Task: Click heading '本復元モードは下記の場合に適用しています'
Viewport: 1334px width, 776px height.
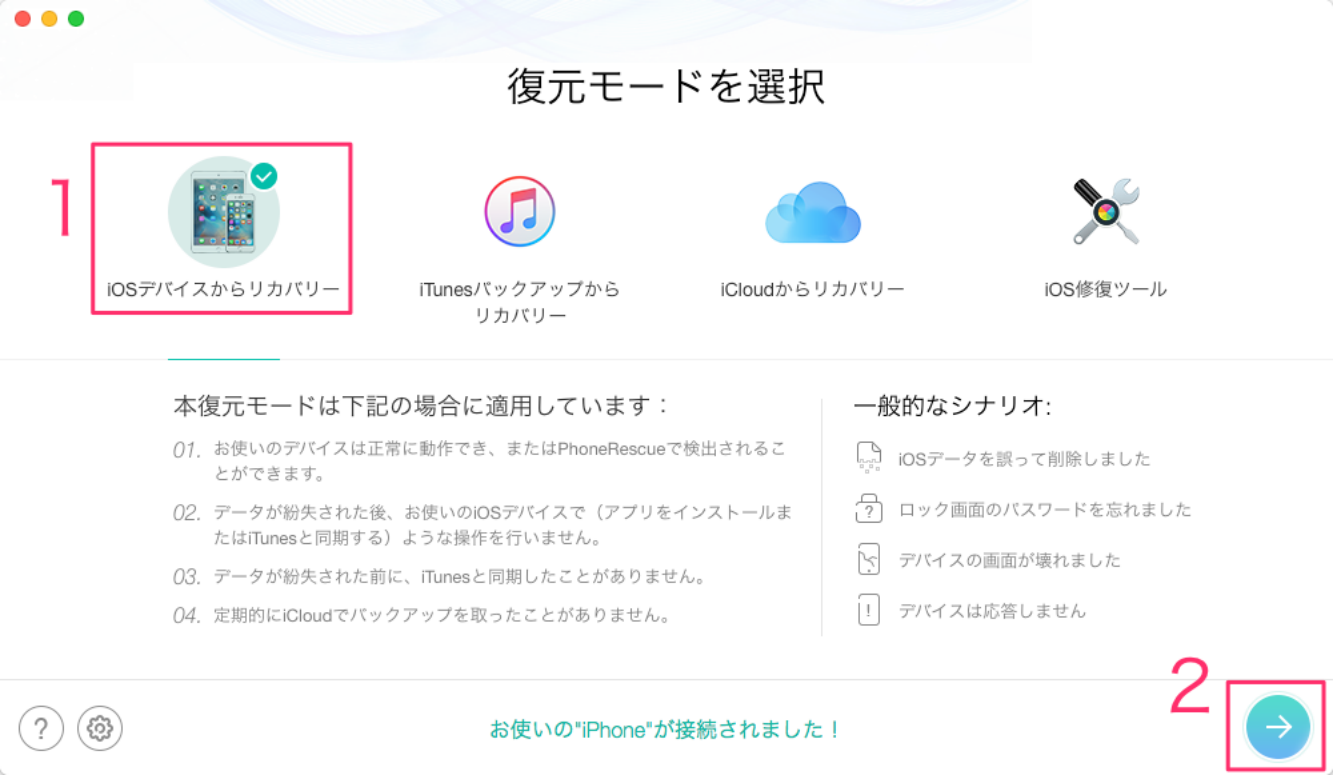Action: [x=420, y=406]
